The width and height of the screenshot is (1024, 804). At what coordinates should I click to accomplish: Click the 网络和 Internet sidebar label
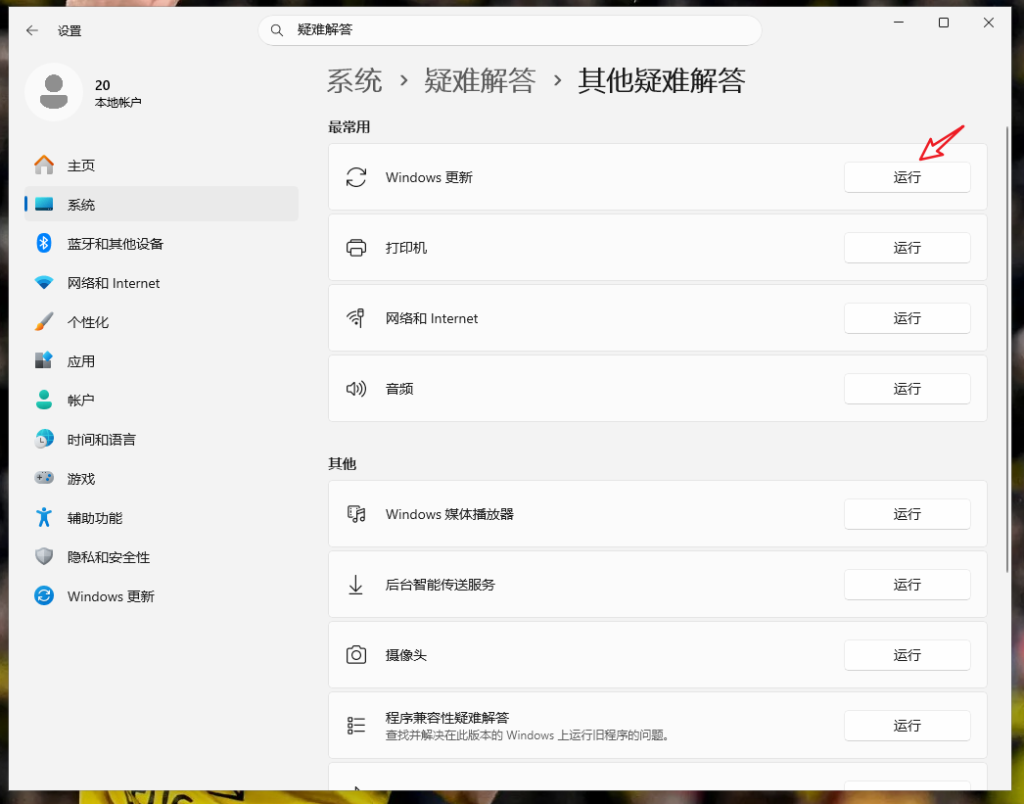(114, 283)
